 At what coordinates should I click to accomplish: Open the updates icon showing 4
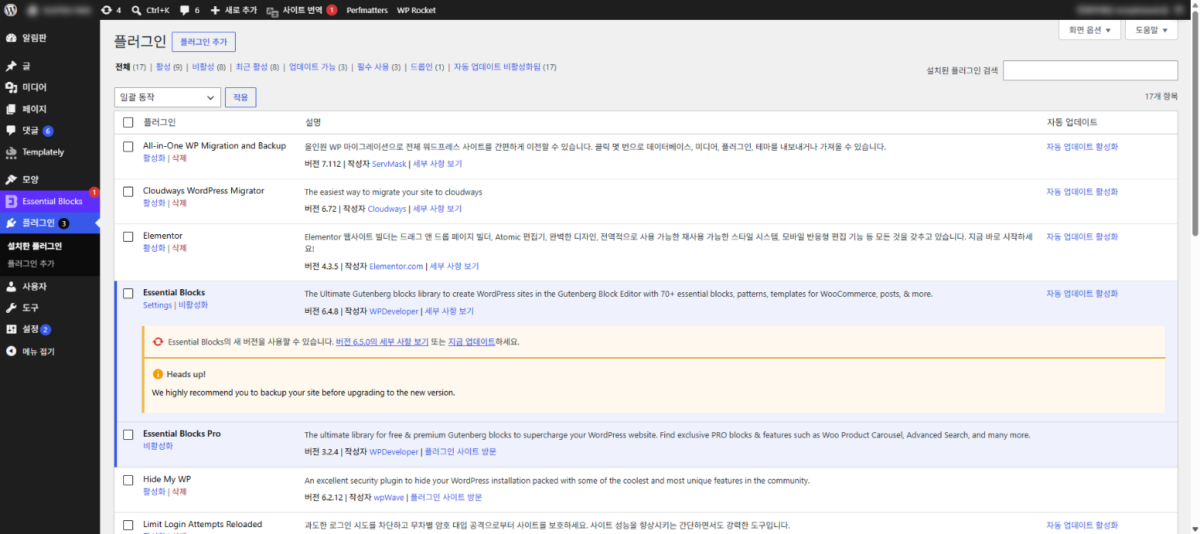(106, 9)
